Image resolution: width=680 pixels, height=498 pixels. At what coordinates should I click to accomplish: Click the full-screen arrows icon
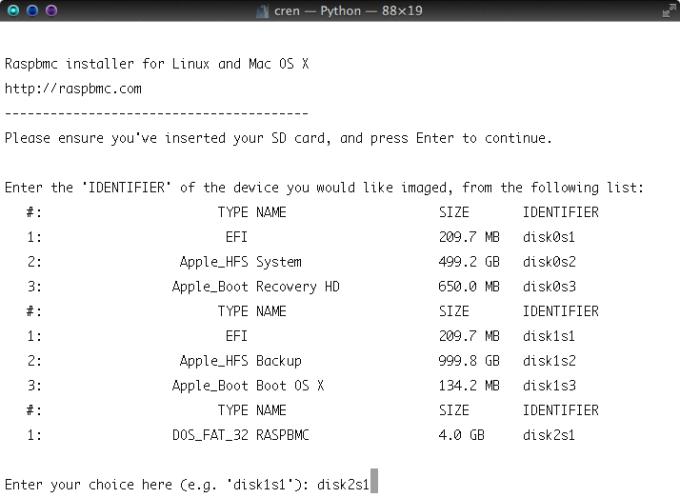669,11
